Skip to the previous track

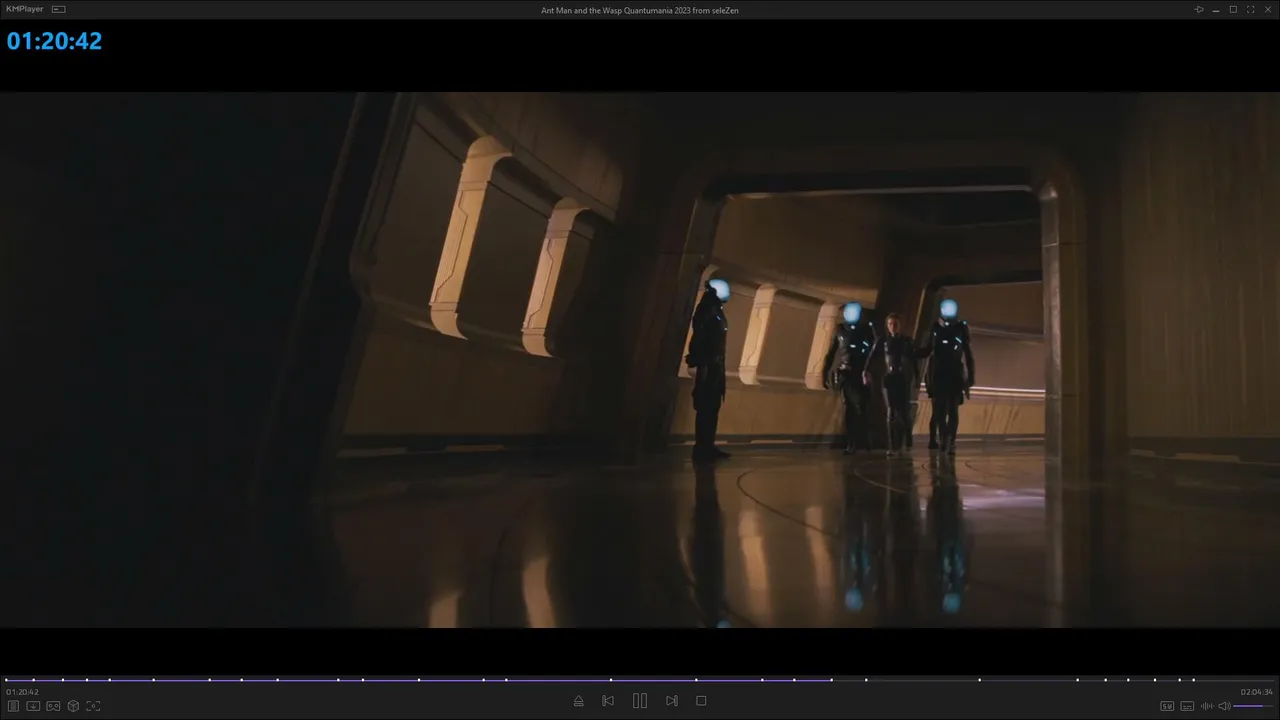coord(608,701)
